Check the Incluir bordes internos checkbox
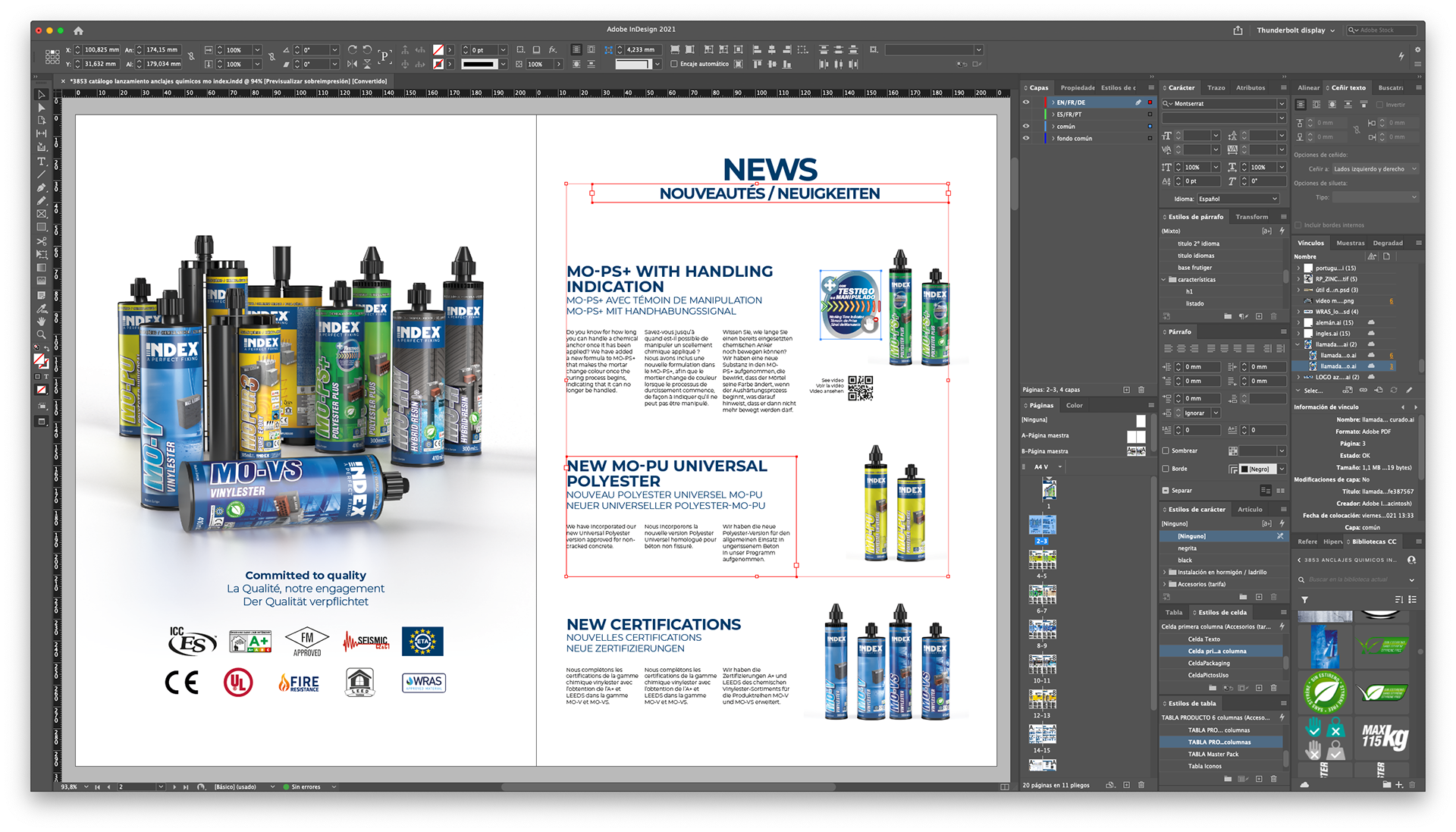Viewport: 1456px width, 832px height. pyautogui.click(x=1298, y=225)
